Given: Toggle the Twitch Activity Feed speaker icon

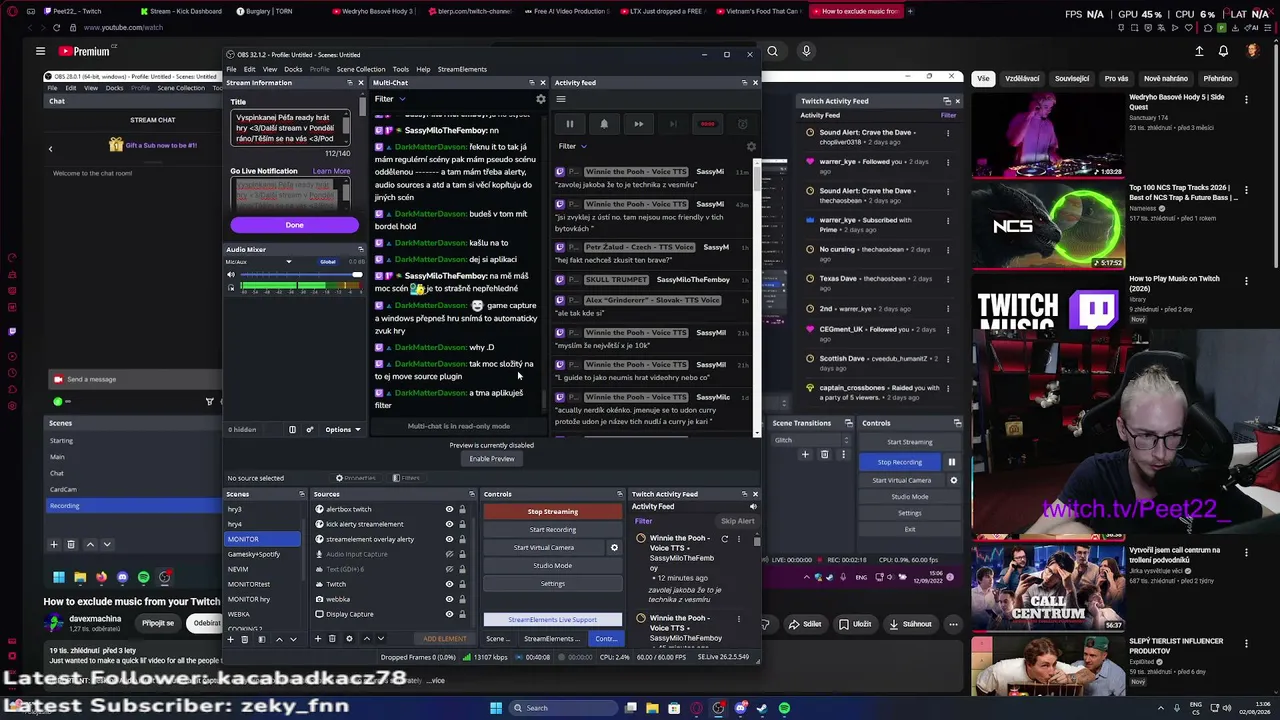Looking at the screenshot, I should (x=753, y=507).
